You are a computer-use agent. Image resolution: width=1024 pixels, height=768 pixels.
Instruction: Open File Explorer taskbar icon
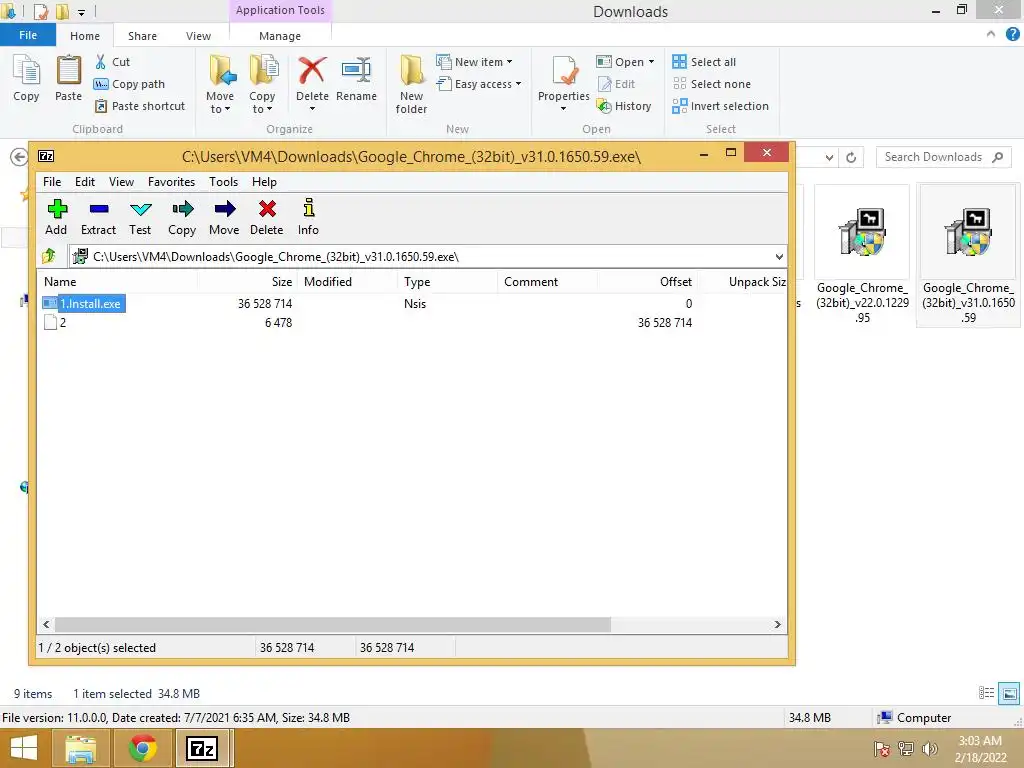pyautogui.click(x=80, y=748)
